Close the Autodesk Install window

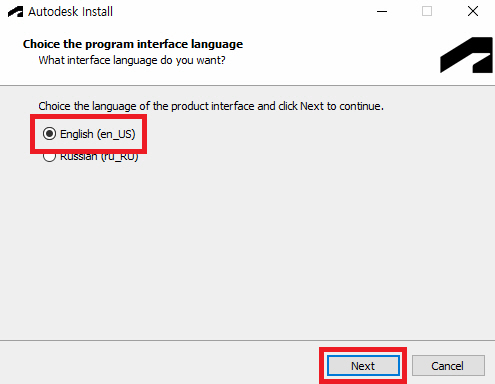coord(473,11)
